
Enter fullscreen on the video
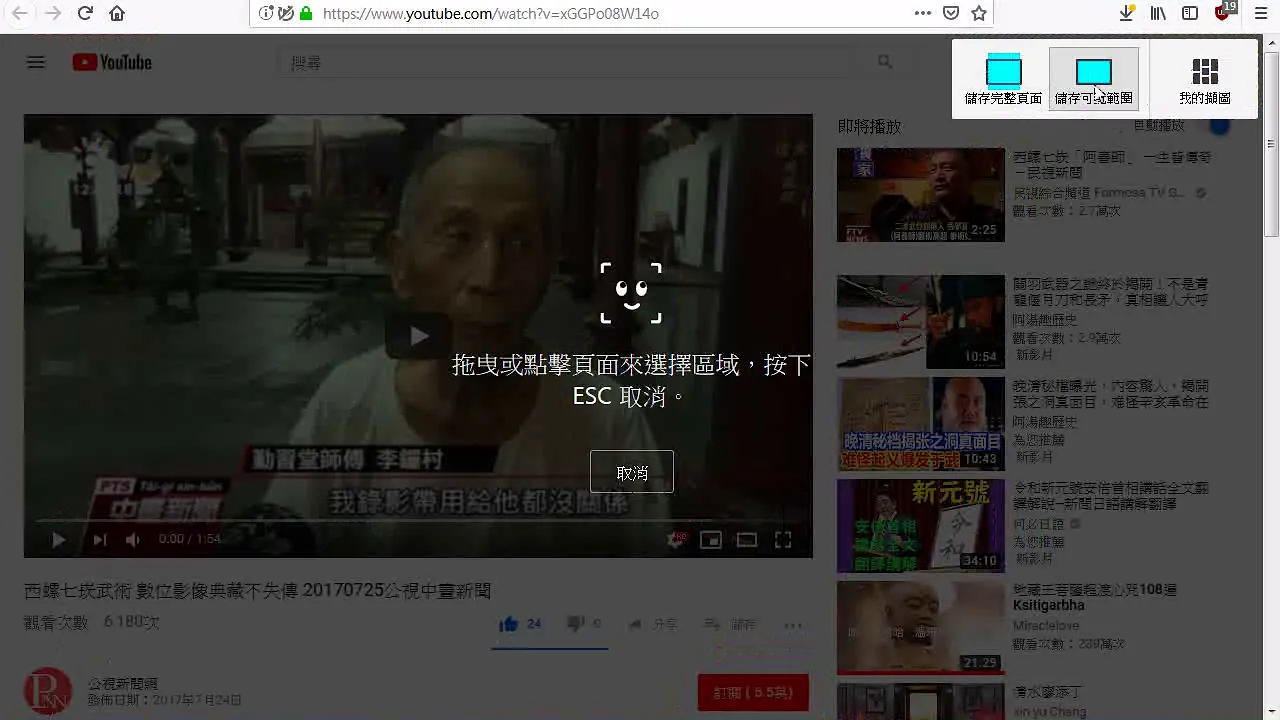783,540
